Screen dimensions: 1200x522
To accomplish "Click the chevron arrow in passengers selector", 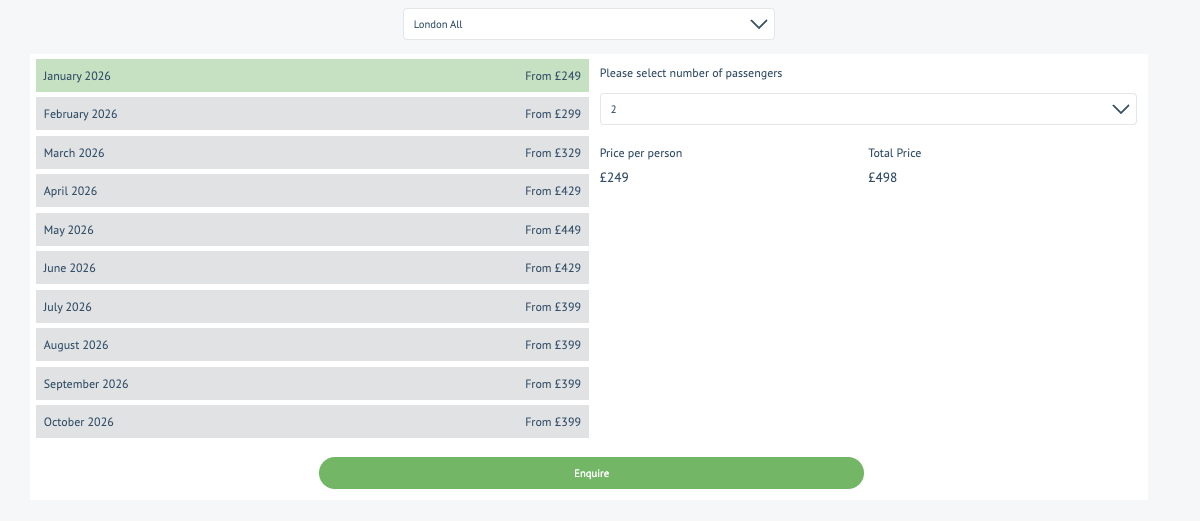I will (x=1121, y=109).
